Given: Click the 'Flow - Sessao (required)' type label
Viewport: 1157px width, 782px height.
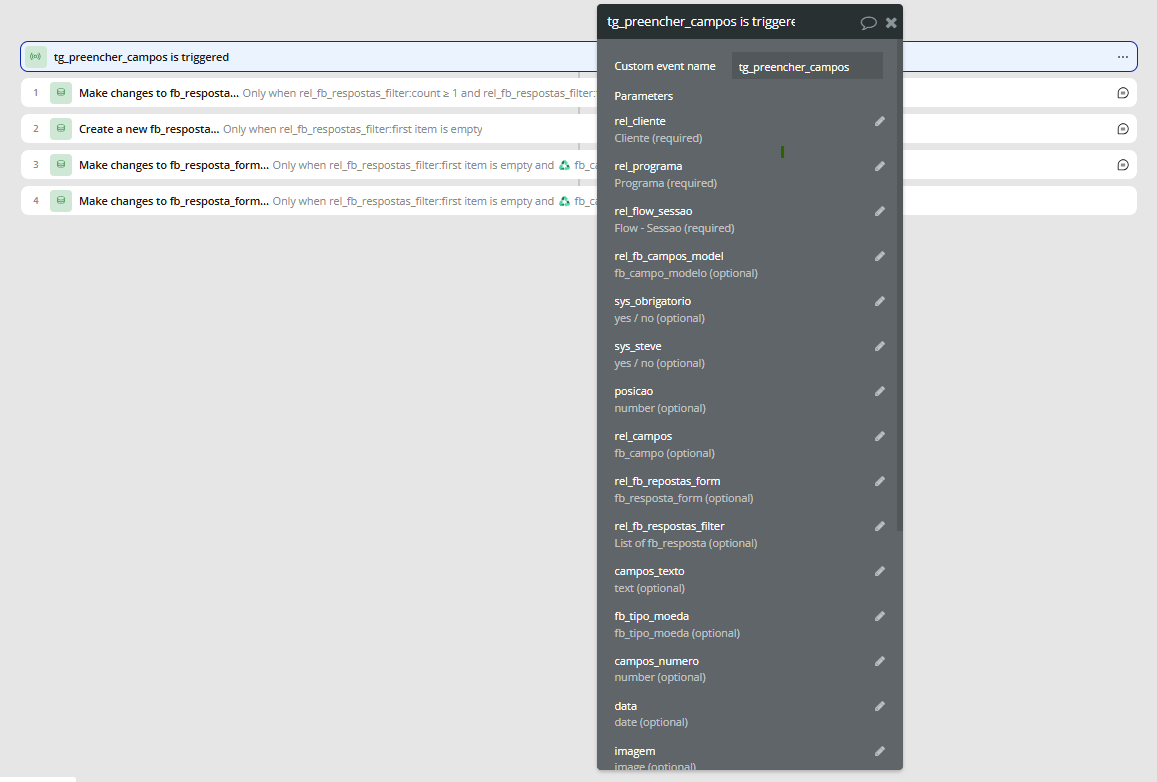Looking at the screenshot, I should [x=674, y=228].
